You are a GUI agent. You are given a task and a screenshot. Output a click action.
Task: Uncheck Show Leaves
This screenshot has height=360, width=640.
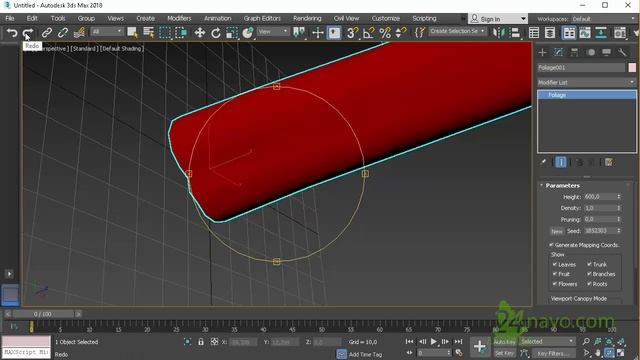(x=555, y=264)
